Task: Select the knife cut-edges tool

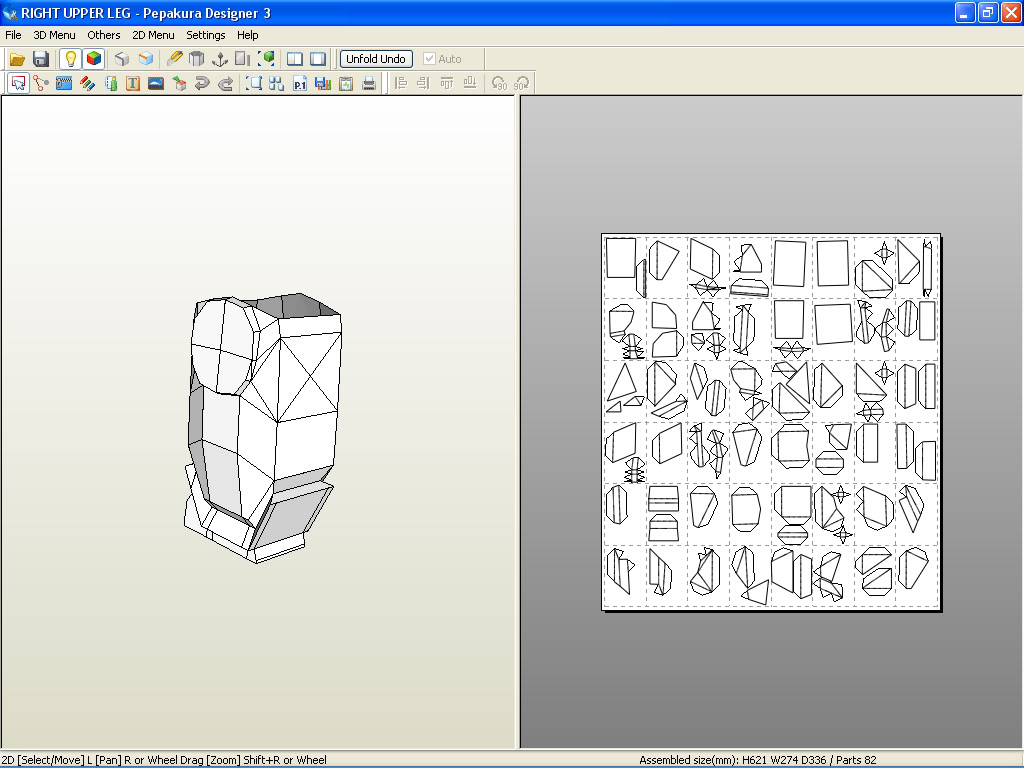Action: [174, 59]
